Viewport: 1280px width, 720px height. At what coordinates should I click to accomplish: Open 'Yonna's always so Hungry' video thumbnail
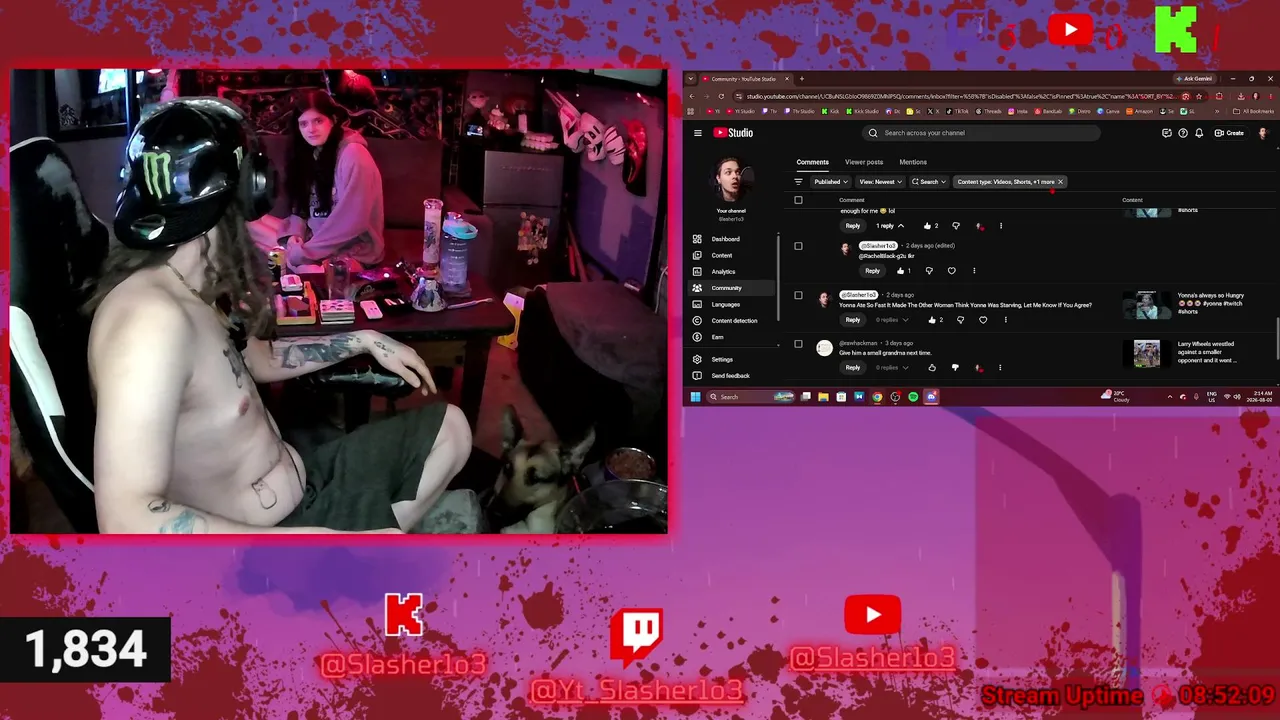(1147, 305)
